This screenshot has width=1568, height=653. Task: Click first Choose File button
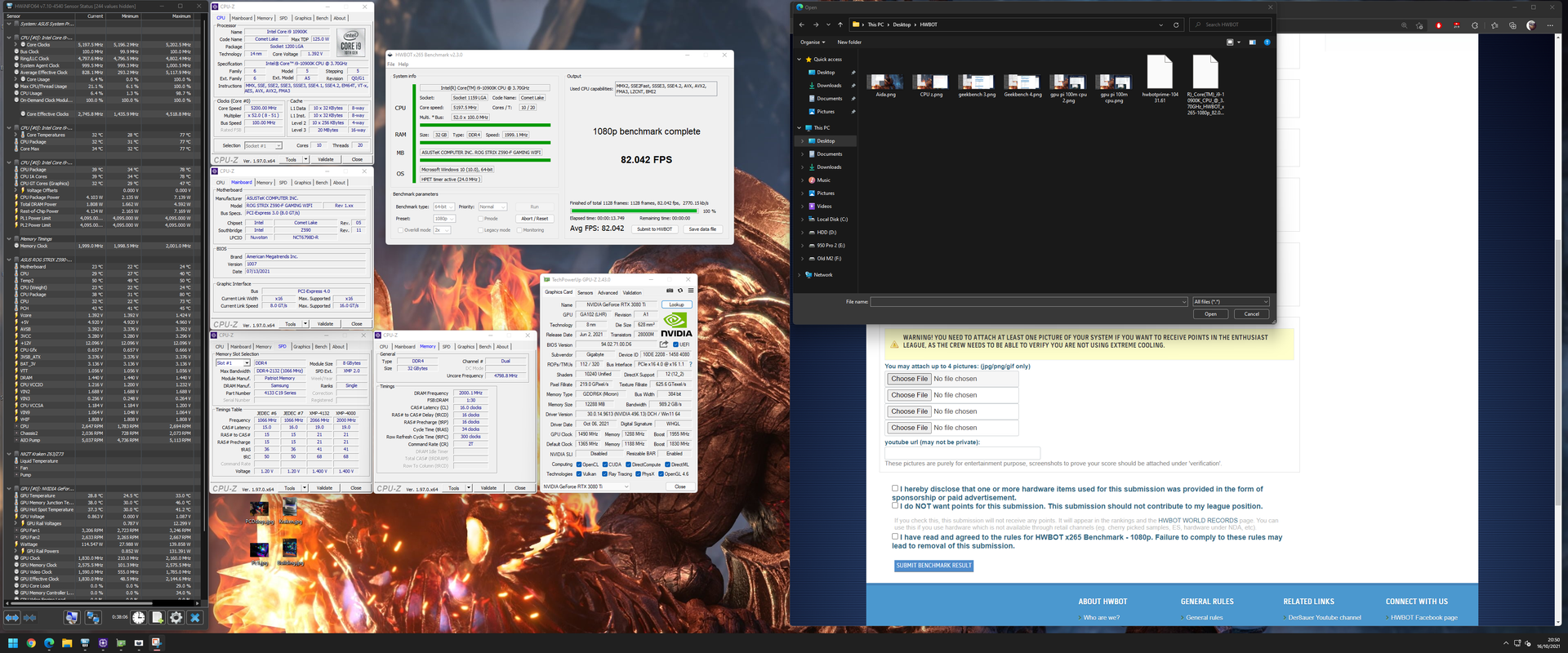[x=909, y=379]
